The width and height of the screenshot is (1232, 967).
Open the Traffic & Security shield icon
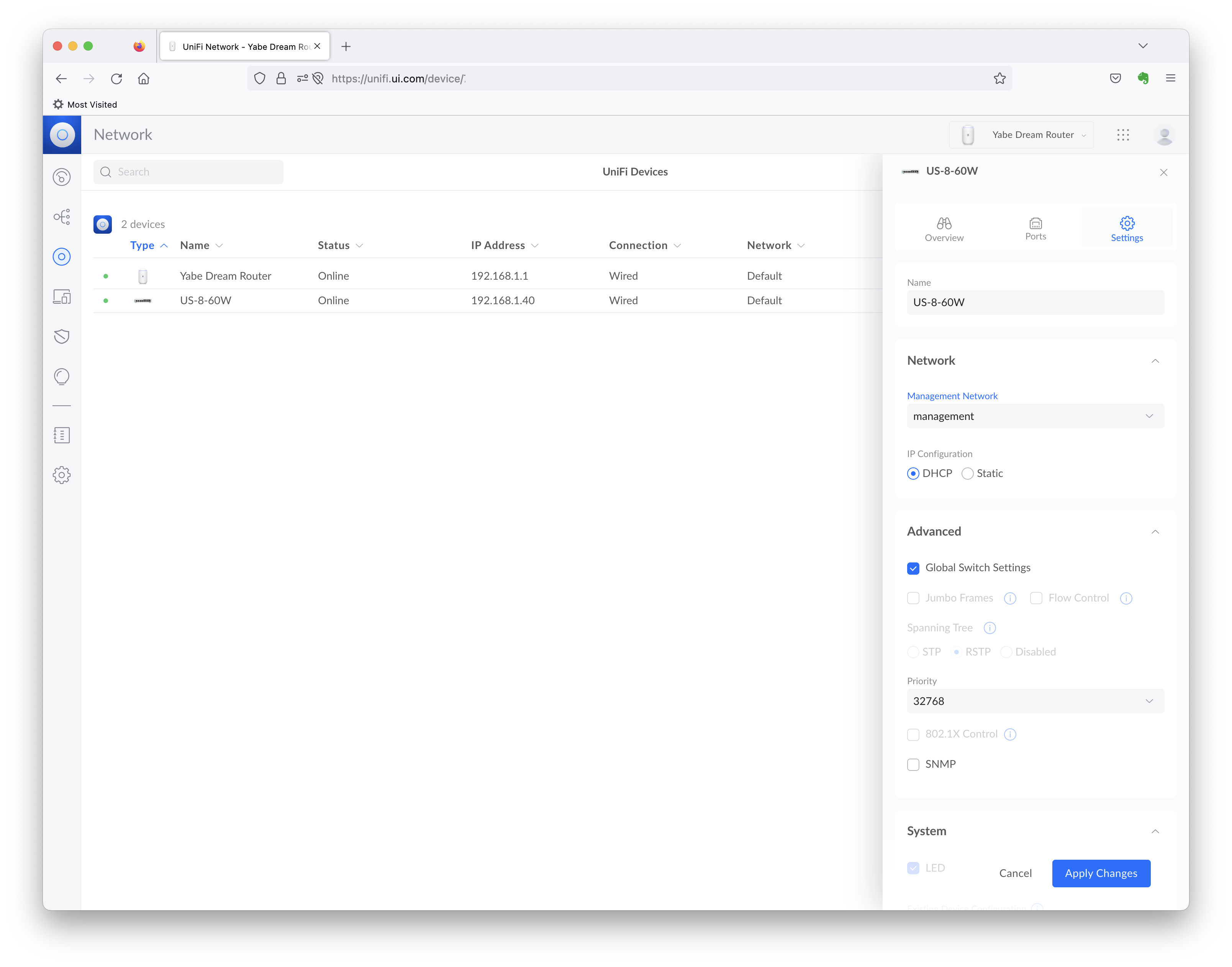point(61,336)
